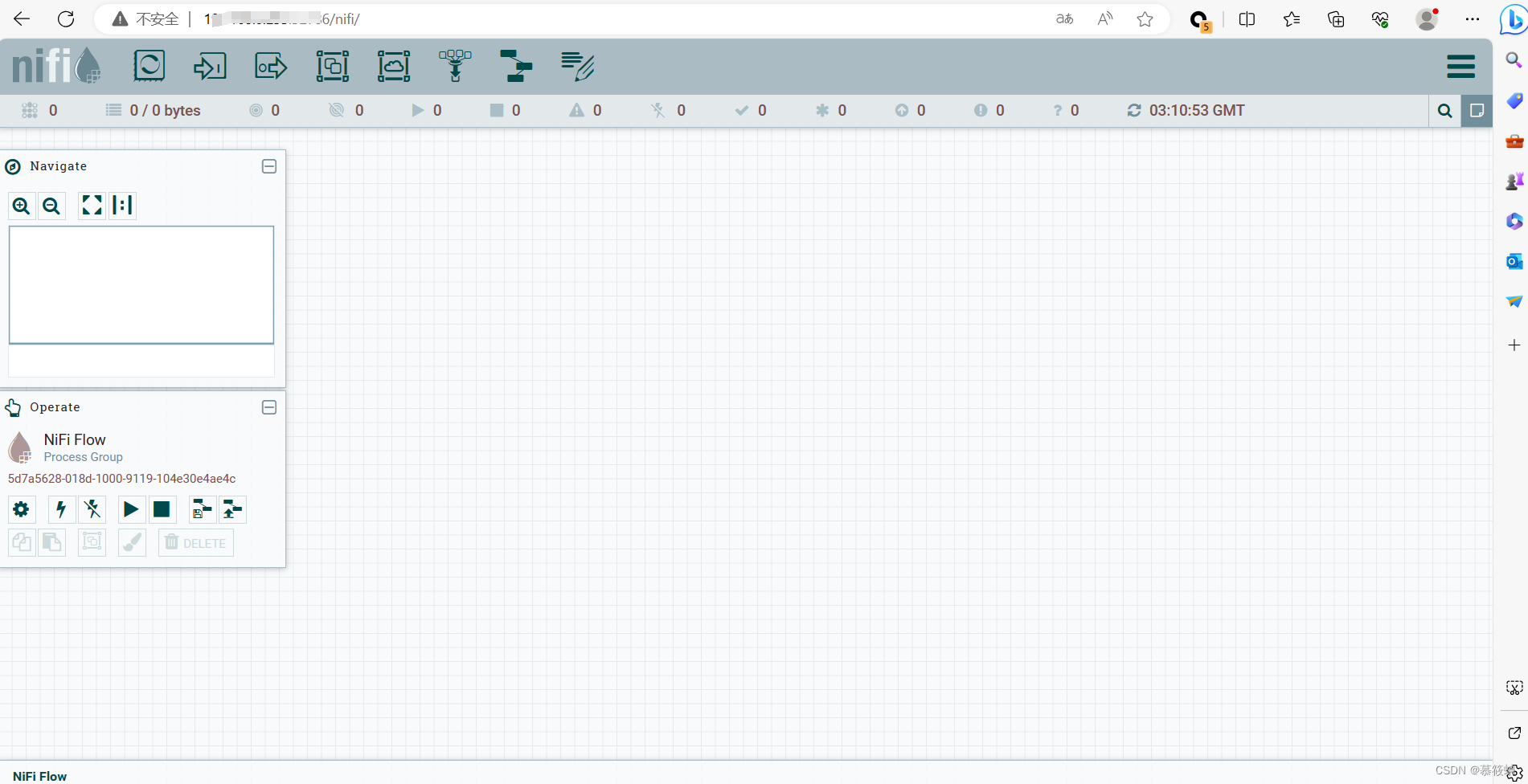Add a sidebar app with plus icon
1528x784 pixels.
point(1514,345)
